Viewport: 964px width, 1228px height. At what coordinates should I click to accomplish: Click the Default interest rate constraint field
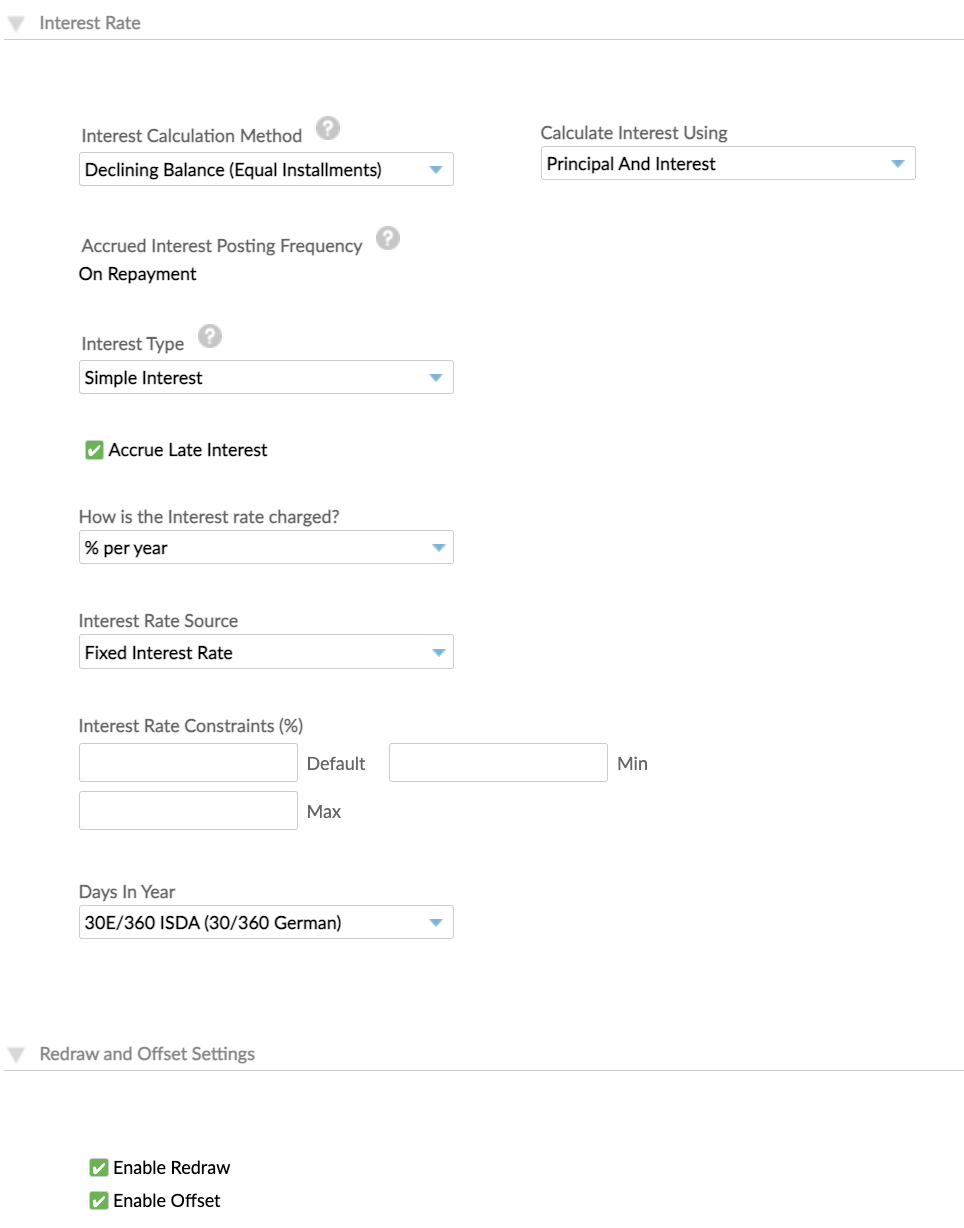(x=188, y=762)
